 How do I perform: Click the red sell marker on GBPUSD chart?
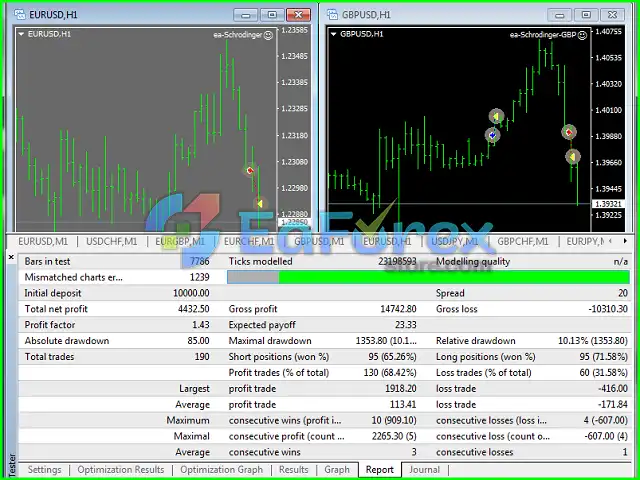pos(569,132)
